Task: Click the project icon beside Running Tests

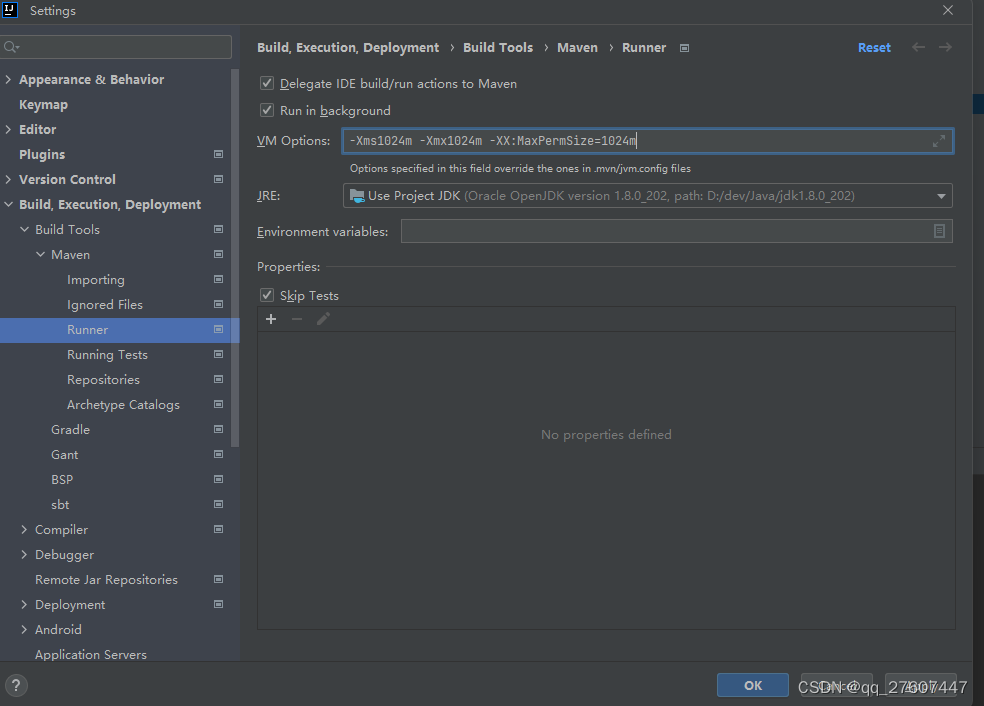Action: (218, 355)
